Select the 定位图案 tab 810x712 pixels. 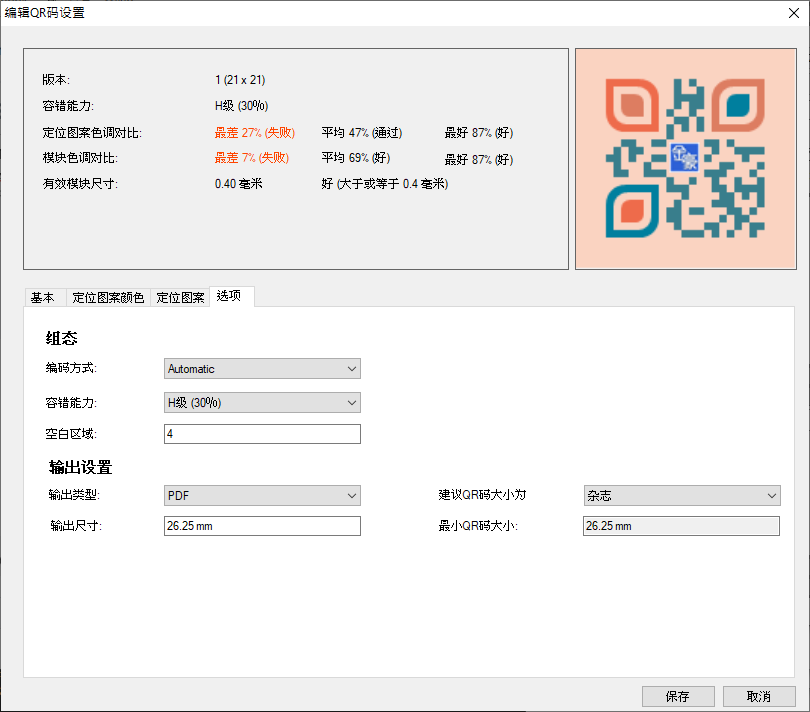click(x=180, y=298)
